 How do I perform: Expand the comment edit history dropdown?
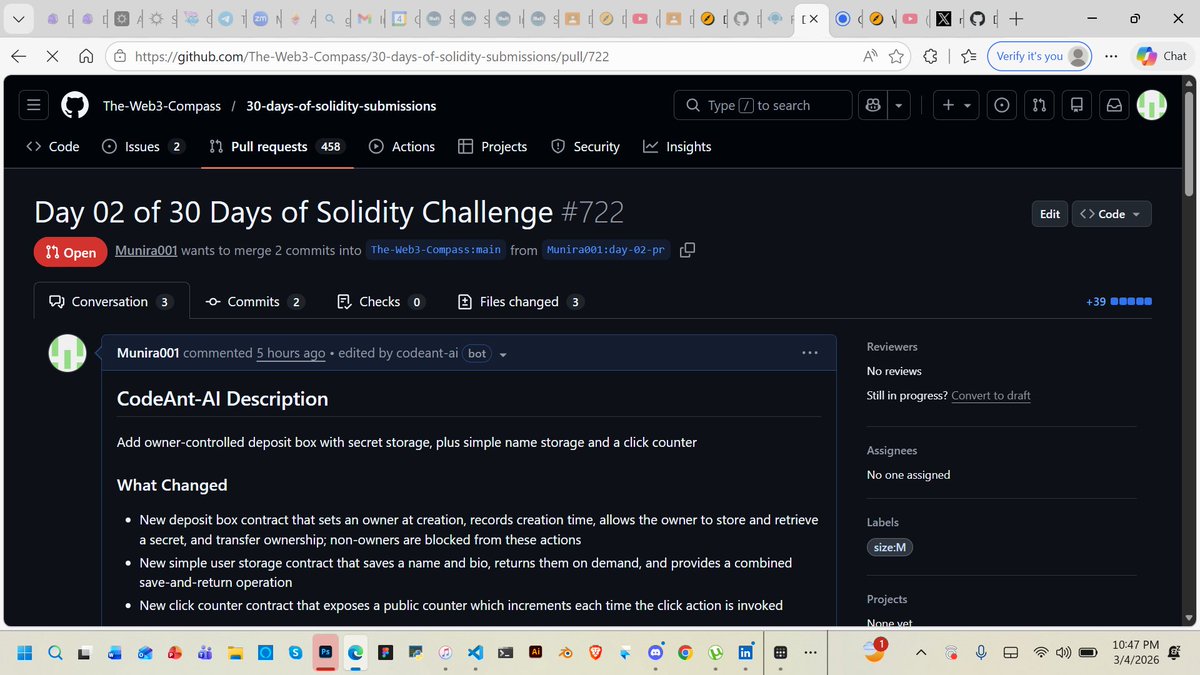(503, 354)
